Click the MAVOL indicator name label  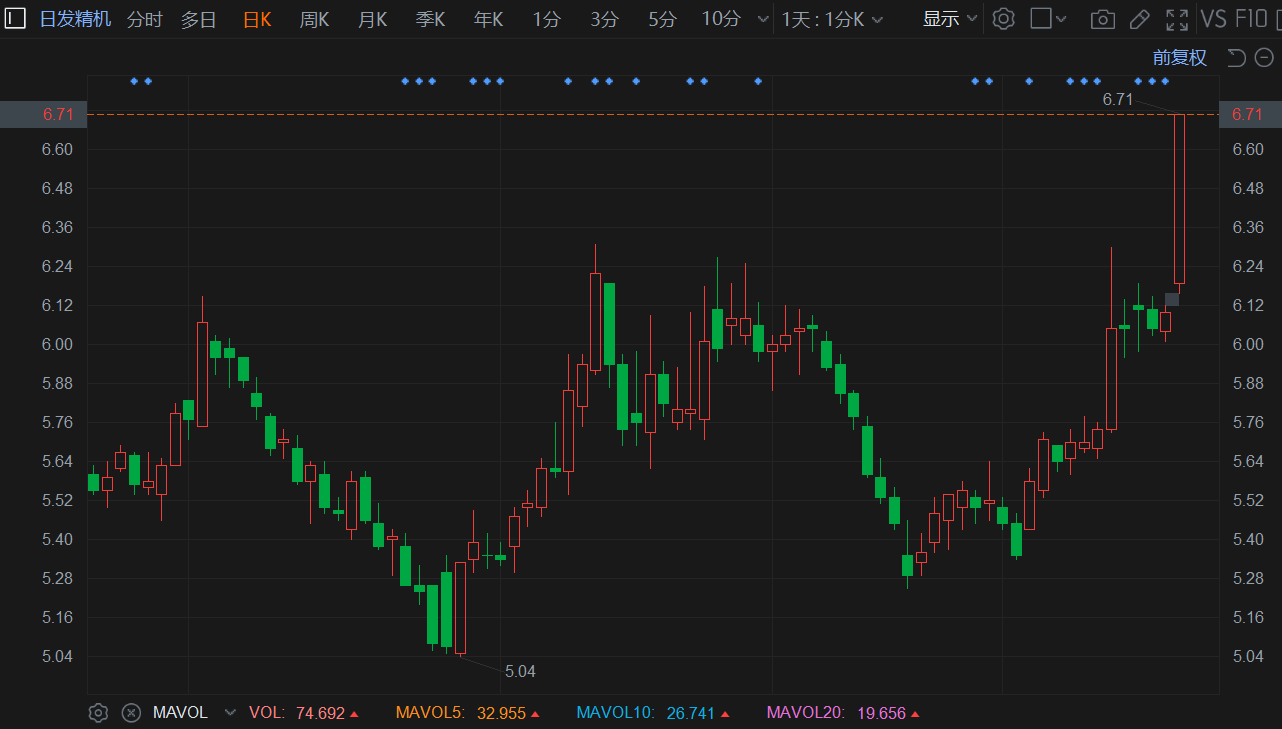tap(180, 713)
